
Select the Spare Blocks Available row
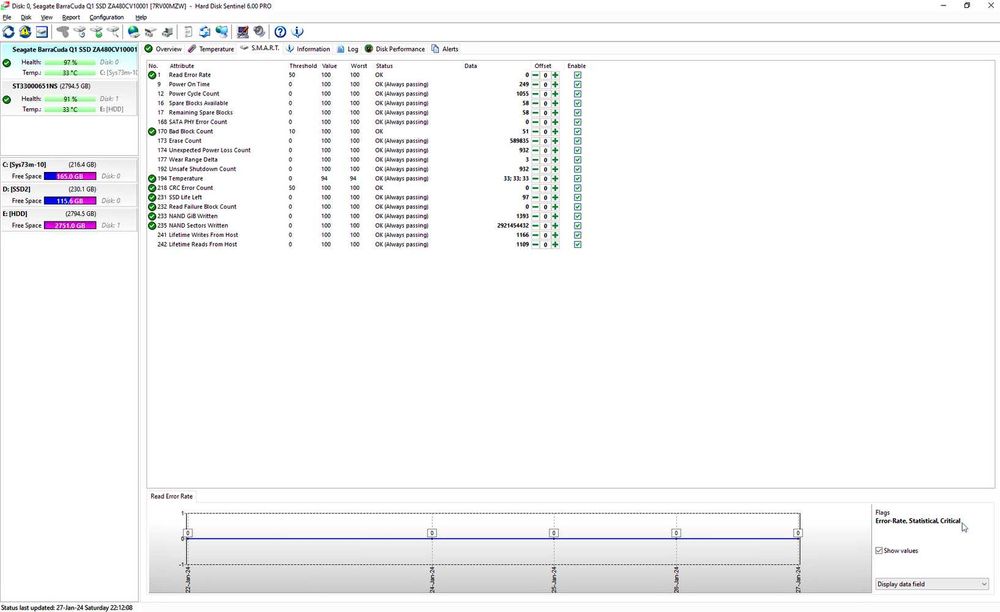tap(367, 103)
